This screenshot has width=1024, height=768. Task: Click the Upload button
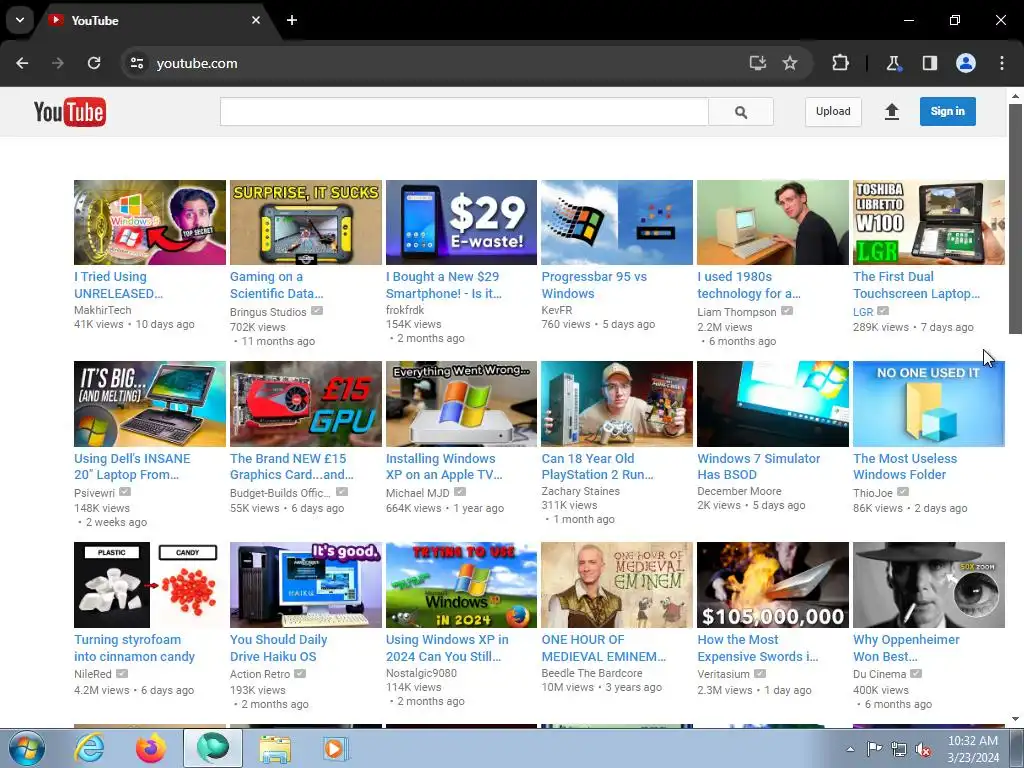[833, 112]
